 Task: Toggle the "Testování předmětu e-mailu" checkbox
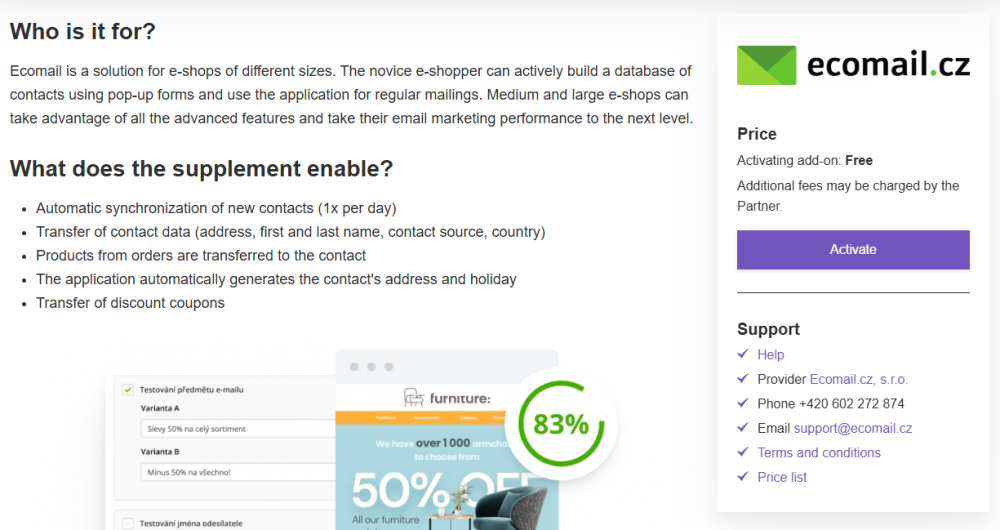coord(128,390)
